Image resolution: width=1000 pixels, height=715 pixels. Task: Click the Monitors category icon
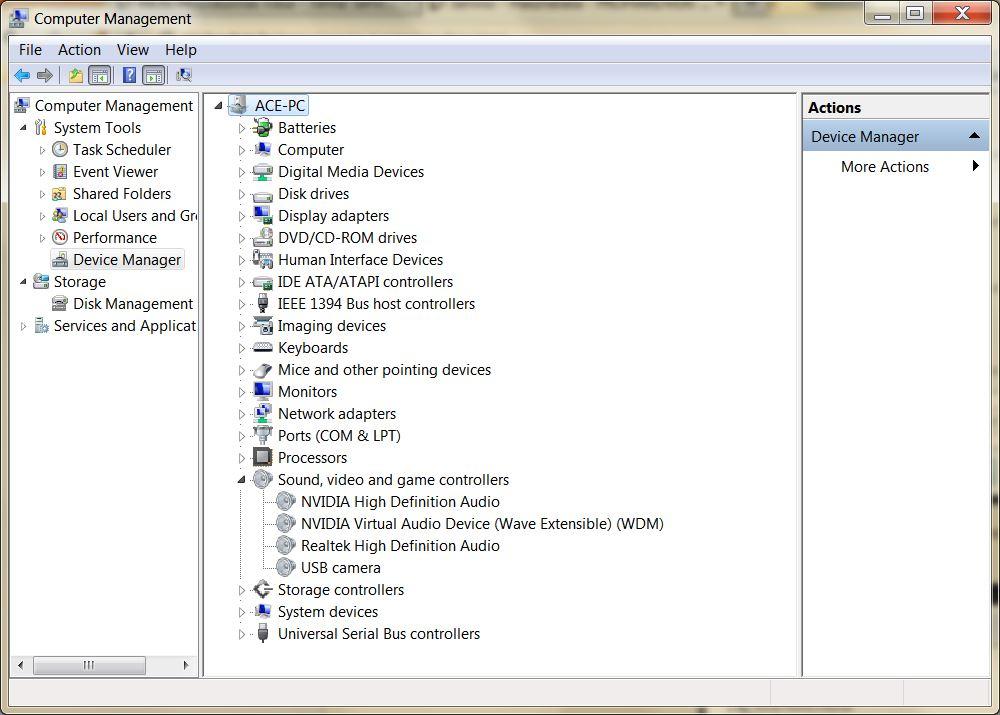(x=262, y=391)
